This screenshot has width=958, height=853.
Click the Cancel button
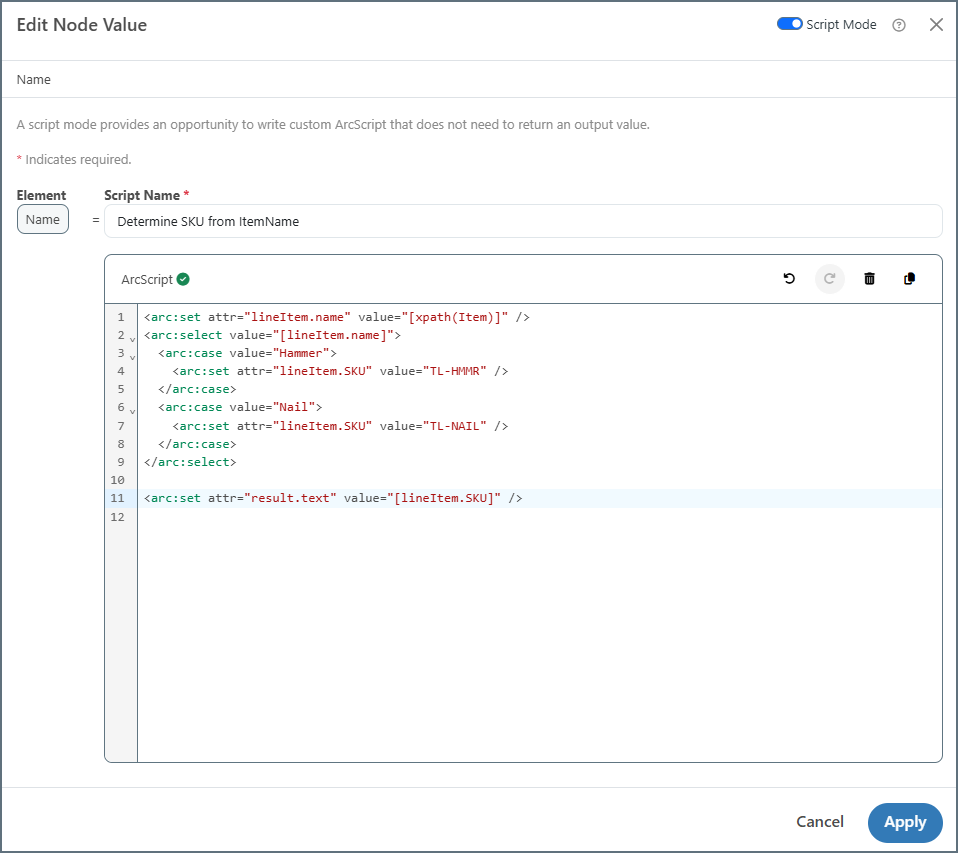pos(819,822)
